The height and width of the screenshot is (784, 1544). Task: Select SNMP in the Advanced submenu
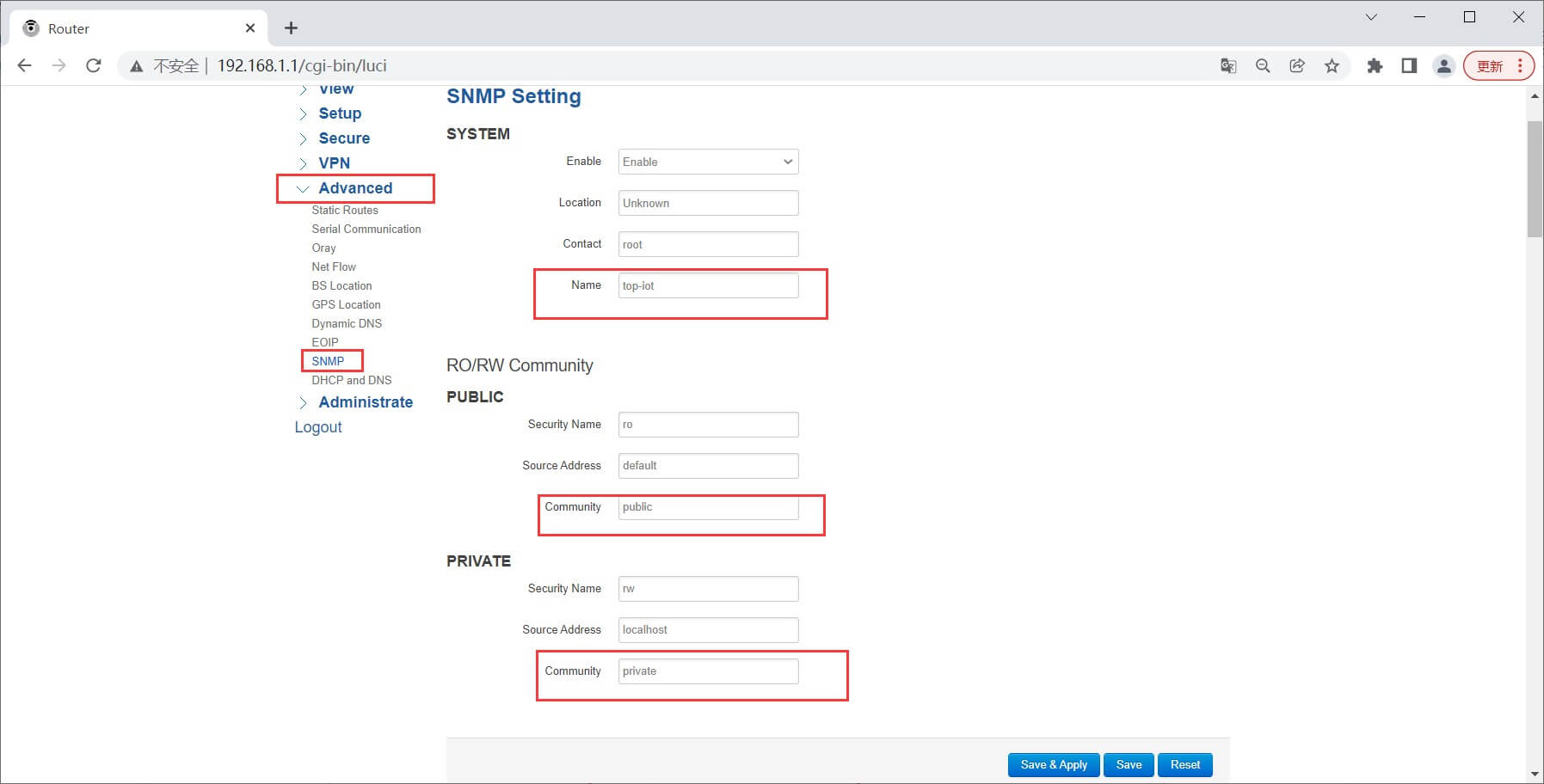(328, 362)
